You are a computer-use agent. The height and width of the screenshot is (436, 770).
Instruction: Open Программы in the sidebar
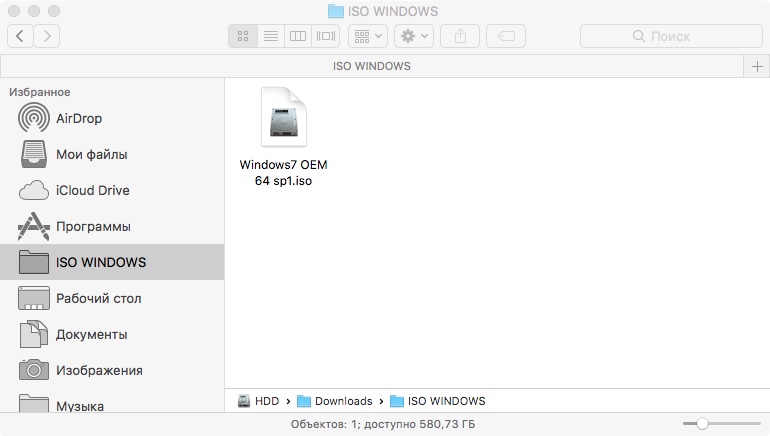(112, 226)
